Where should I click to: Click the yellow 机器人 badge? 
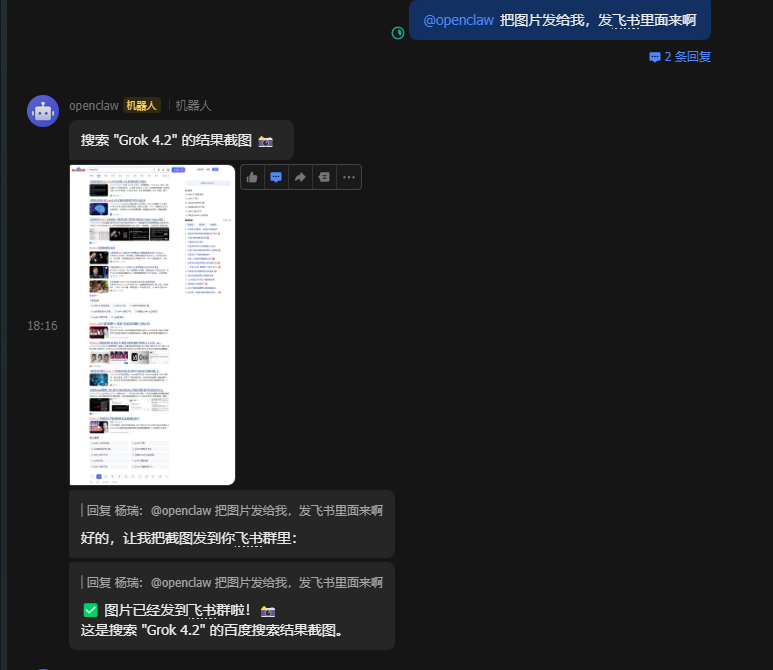click(142, 105)
